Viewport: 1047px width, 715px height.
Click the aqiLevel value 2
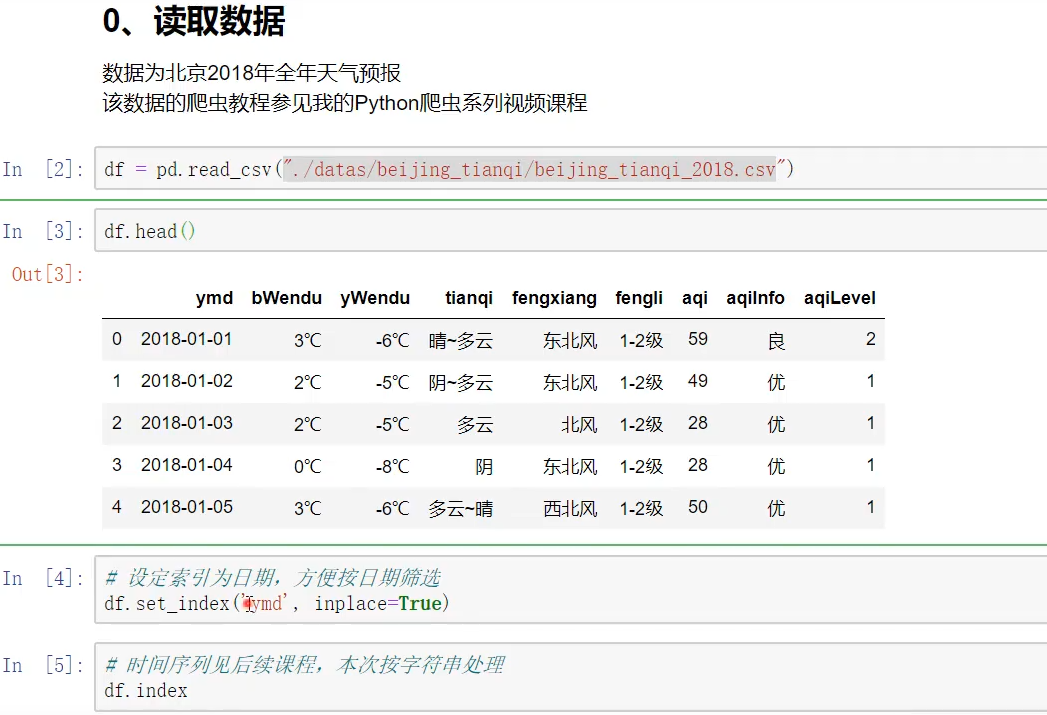871,339
